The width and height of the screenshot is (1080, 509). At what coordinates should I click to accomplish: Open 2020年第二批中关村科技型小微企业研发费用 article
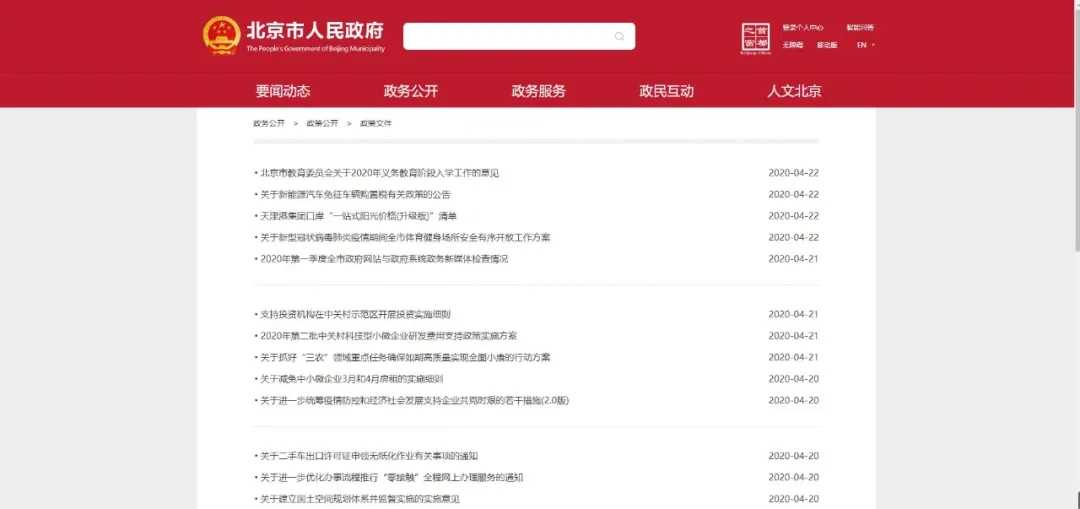388,335
